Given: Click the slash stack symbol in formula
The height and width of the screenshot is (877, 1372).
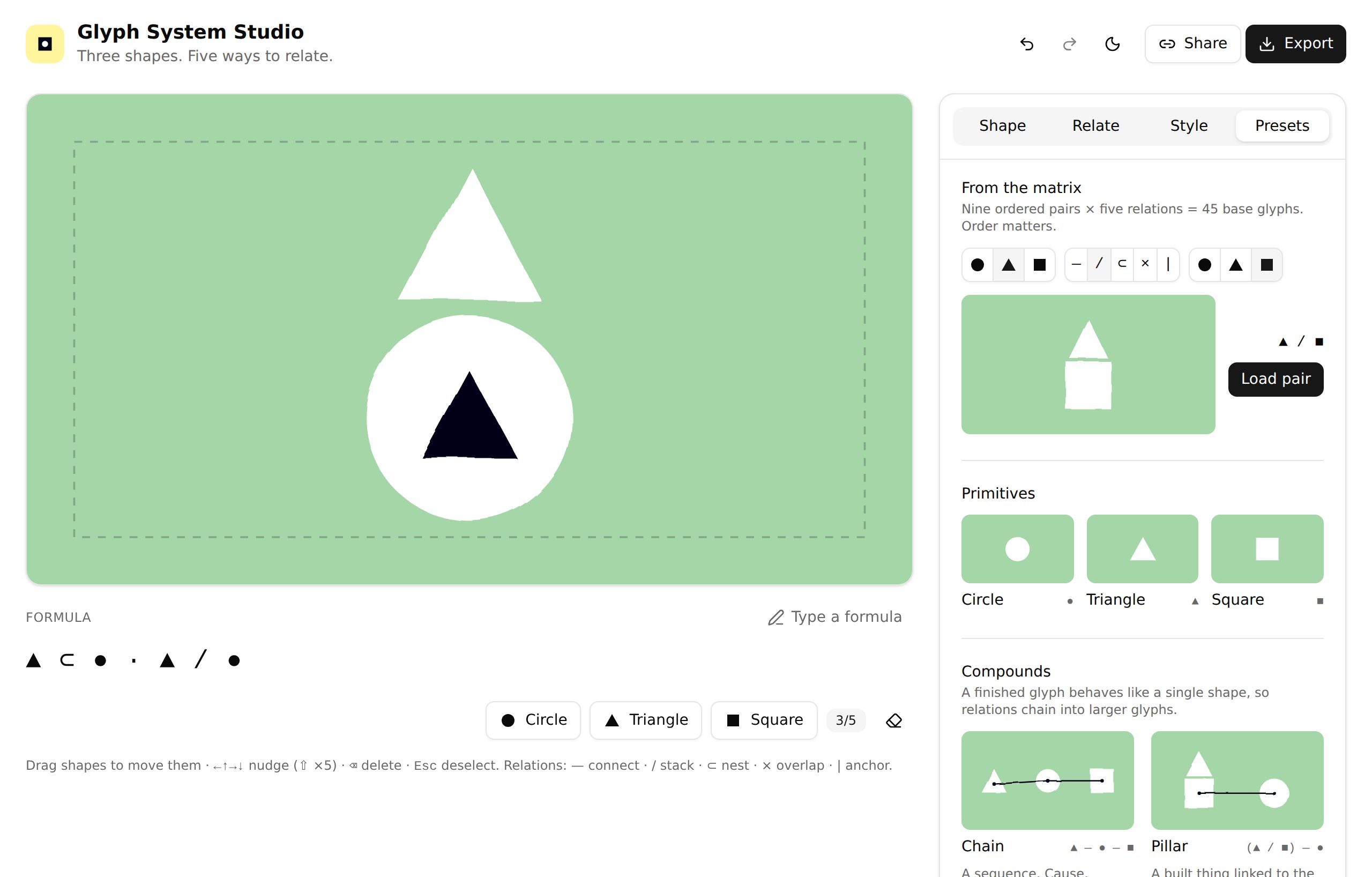Looking at the screenshot, I should point(200,660).
